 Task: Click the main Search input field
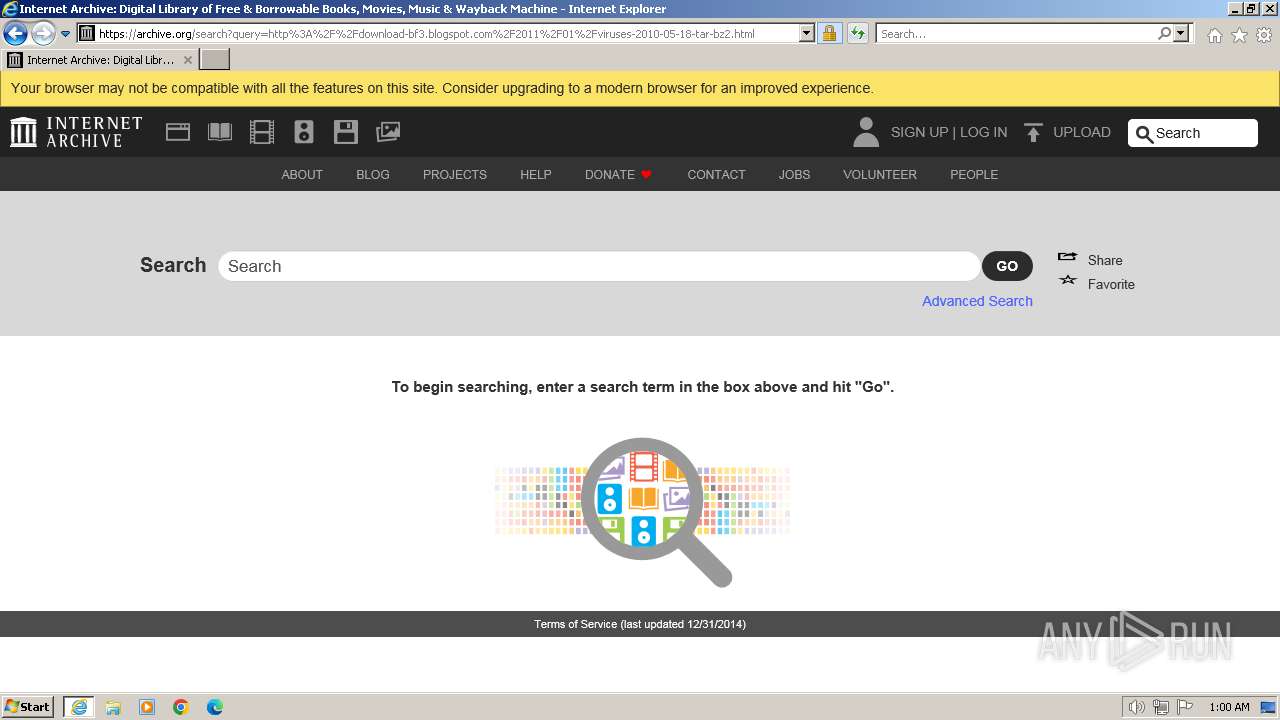pyautogui.click(x=599, y=266)
